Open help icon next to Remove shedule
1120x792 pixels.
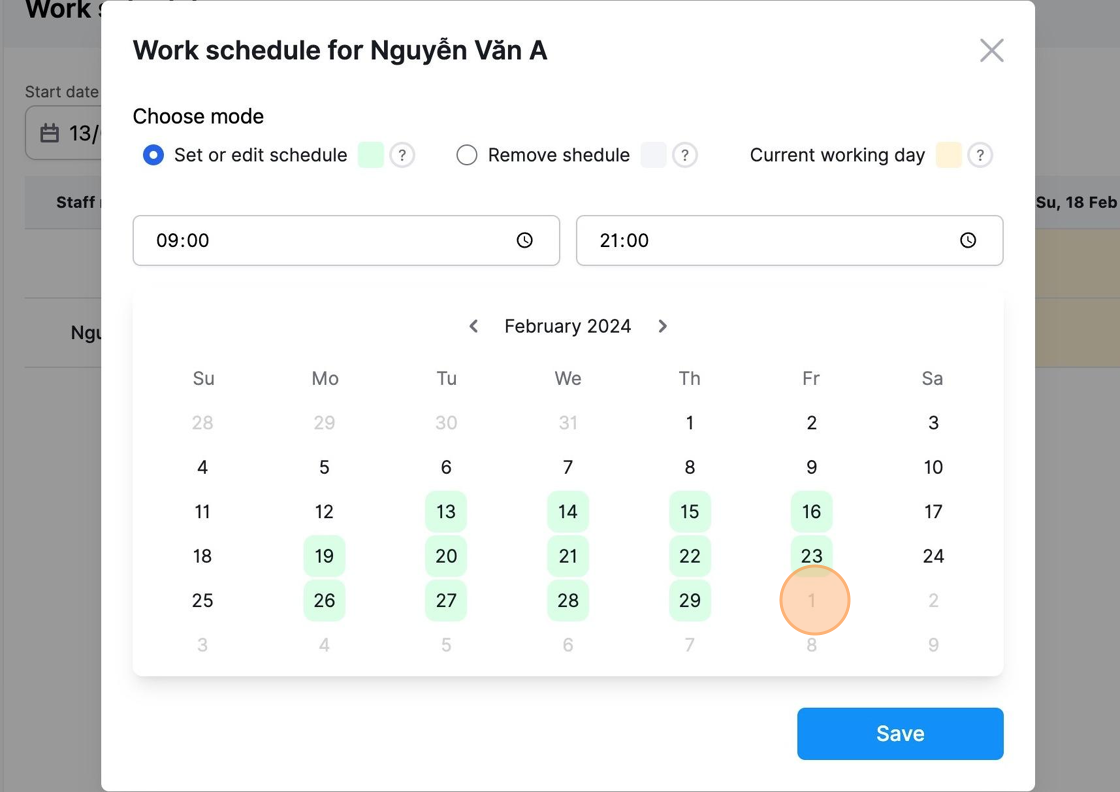coord(684,155)
